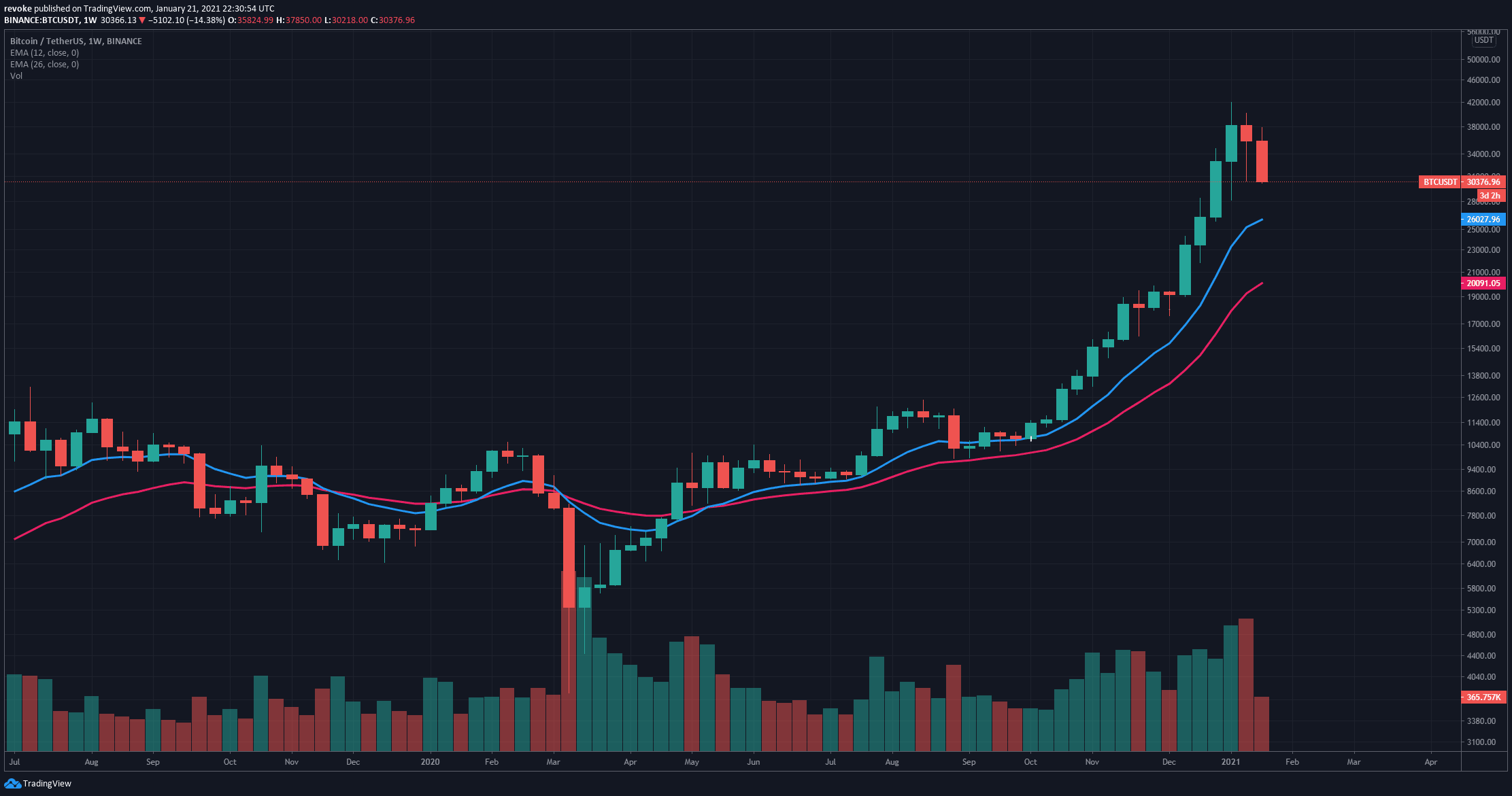Click the red BTCUSDT price tag

(1440, 182)
